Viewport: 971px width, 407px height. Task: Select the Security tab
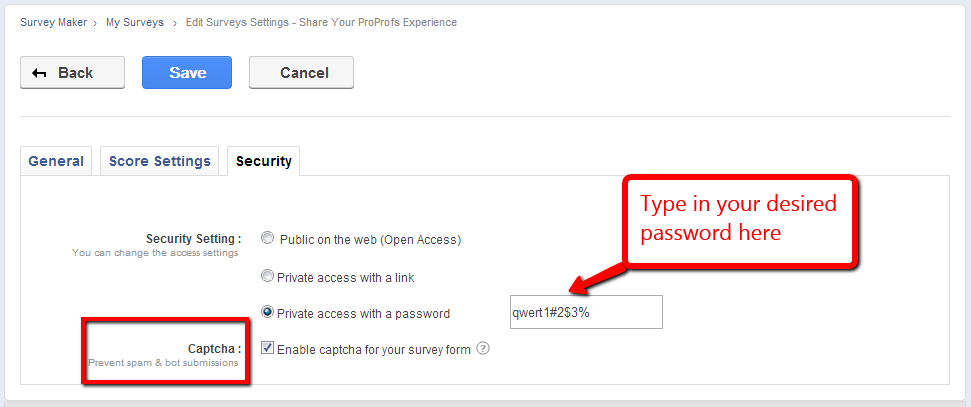(x=264, y=161)
